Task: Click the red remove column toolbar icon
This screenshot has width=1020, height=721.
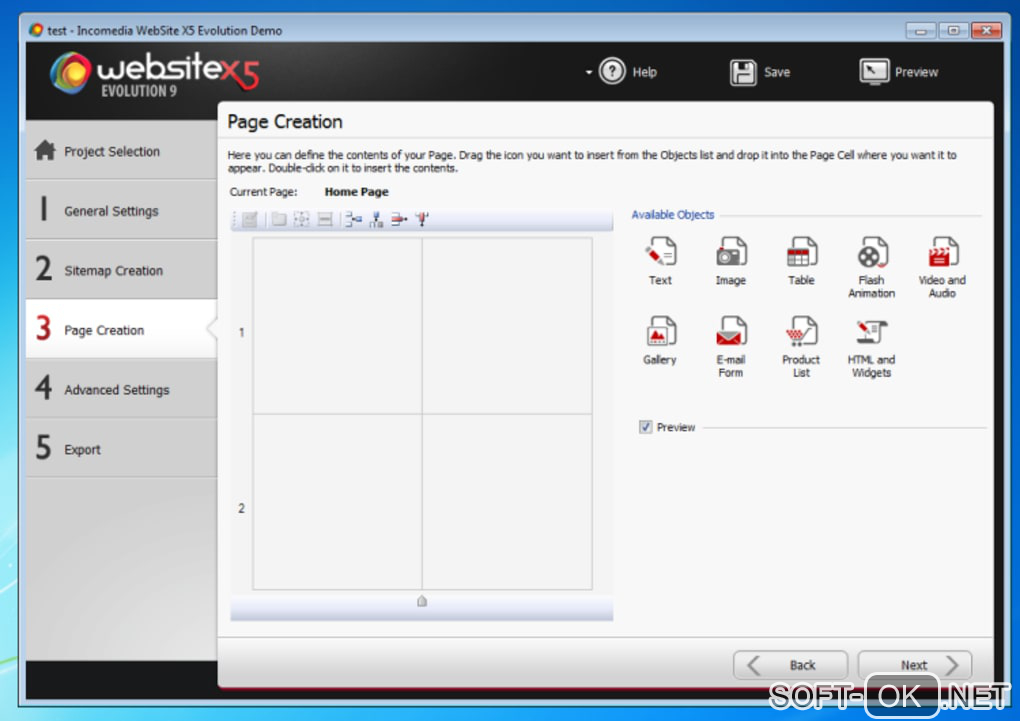Action: (422, 219)
